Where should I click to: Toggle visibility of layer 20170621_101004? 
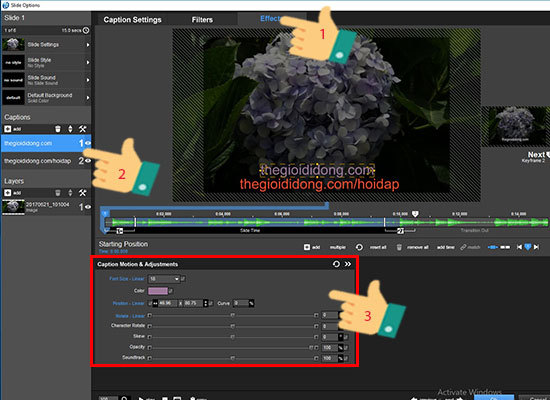(x=88, y=207)
